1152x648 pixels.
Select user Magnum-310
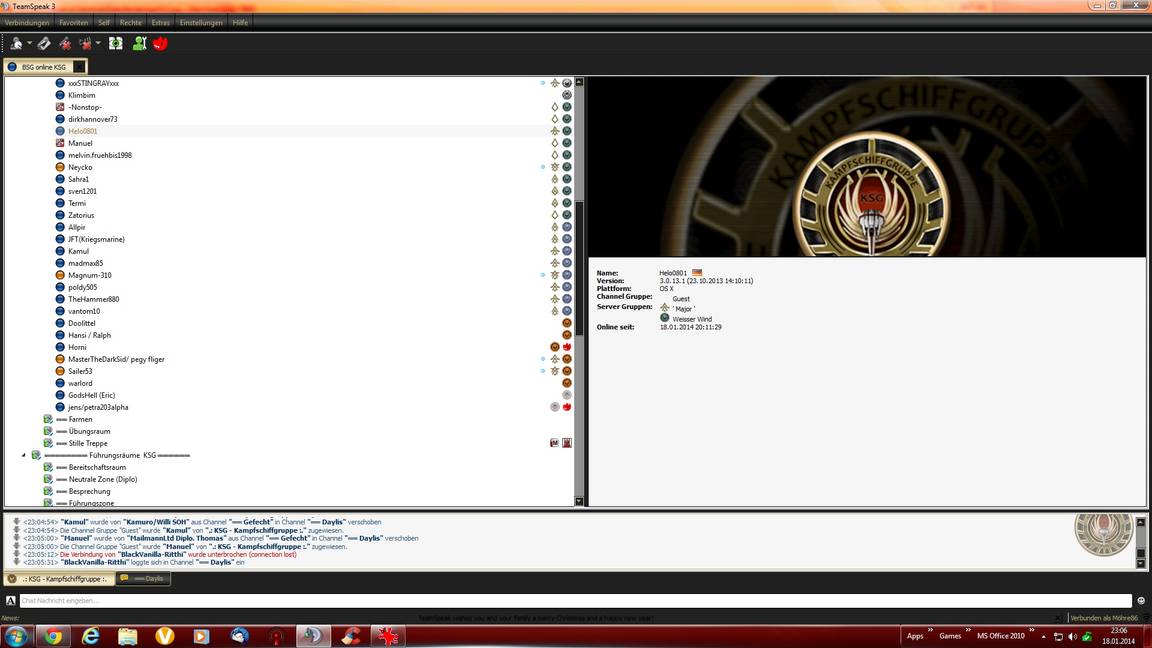point(90,276)
